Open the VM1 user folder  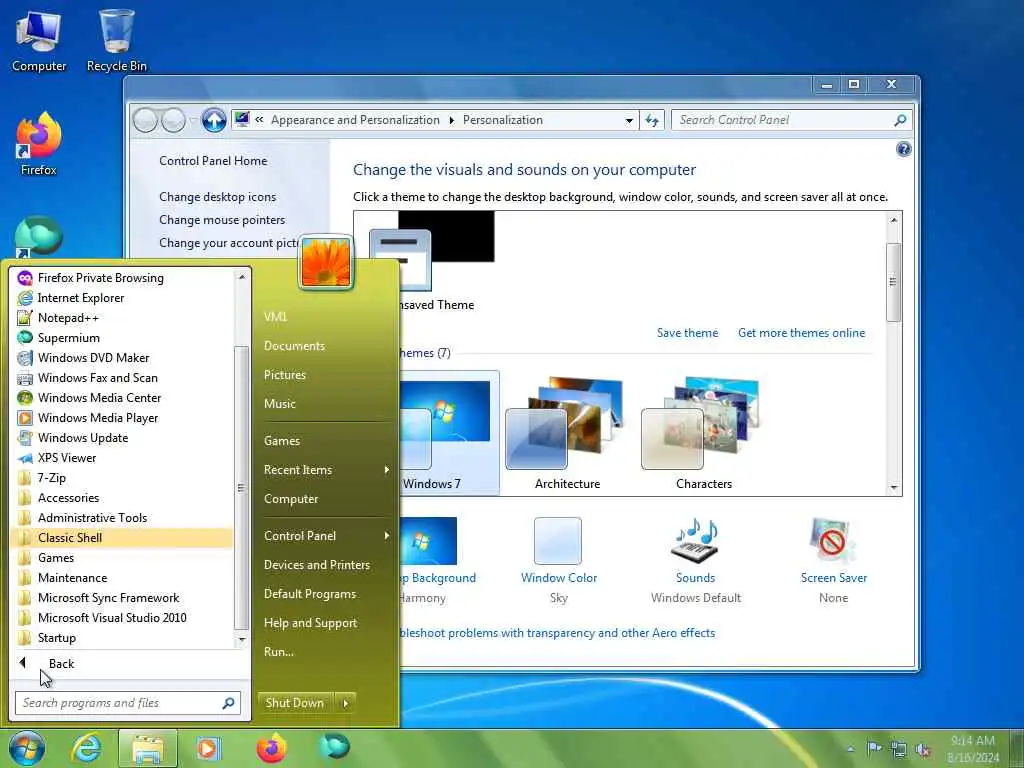pyautogui.click(x=275, y=317)
